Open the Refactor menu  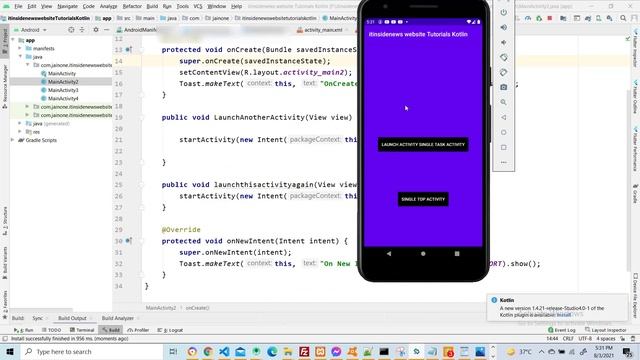(132, 6)
